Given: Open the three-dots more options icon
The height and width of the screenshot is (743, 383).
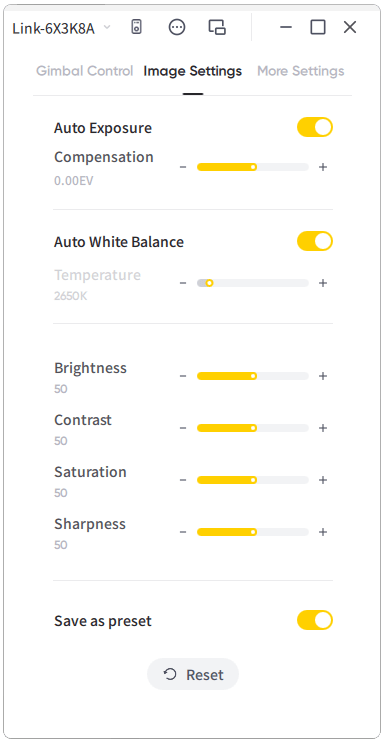Looking at the screenshot, I should tap(177, 27).
